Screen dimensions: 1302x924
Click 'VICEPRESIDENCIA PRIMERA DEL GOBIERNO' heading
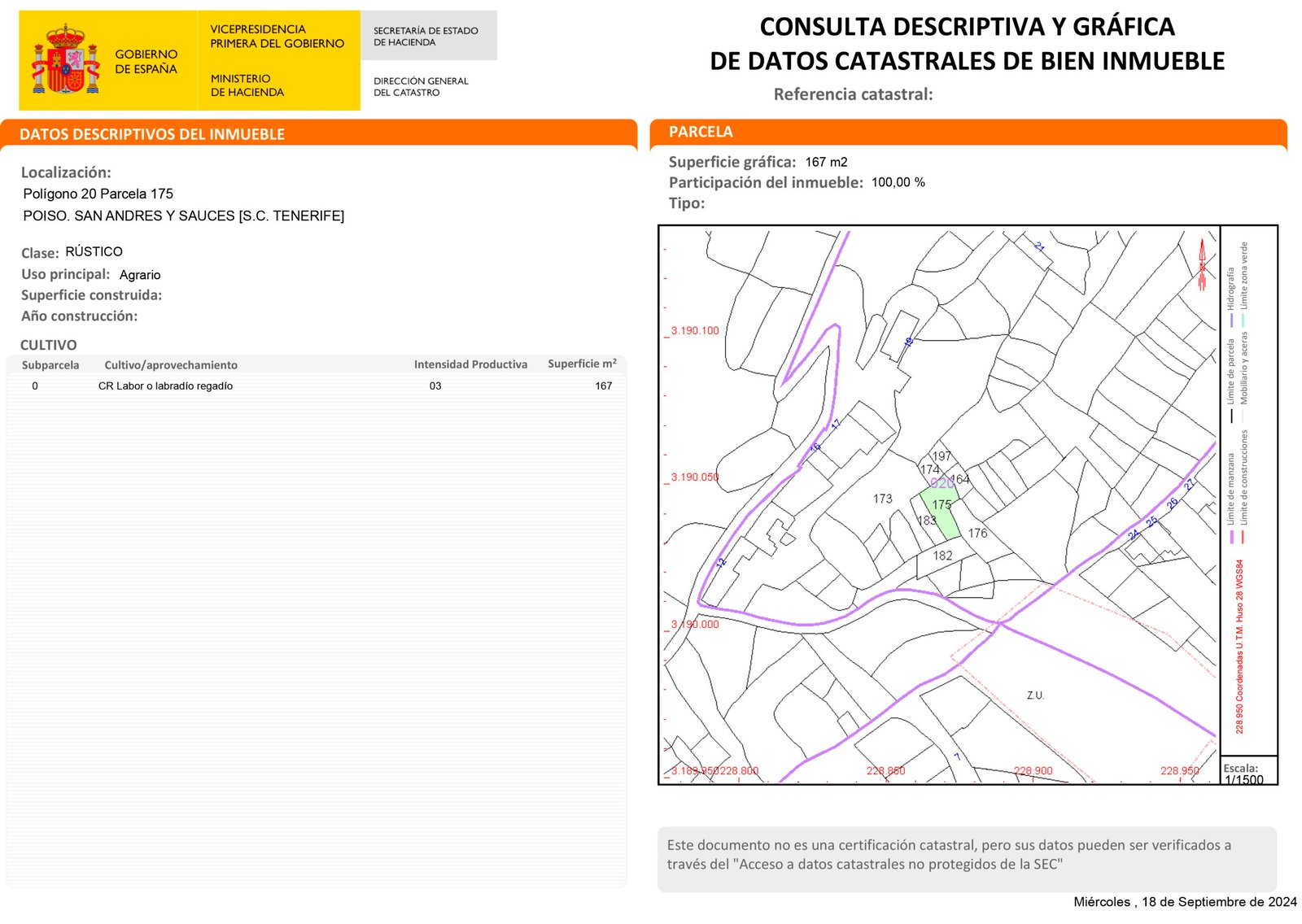click(x=277, y=37)
